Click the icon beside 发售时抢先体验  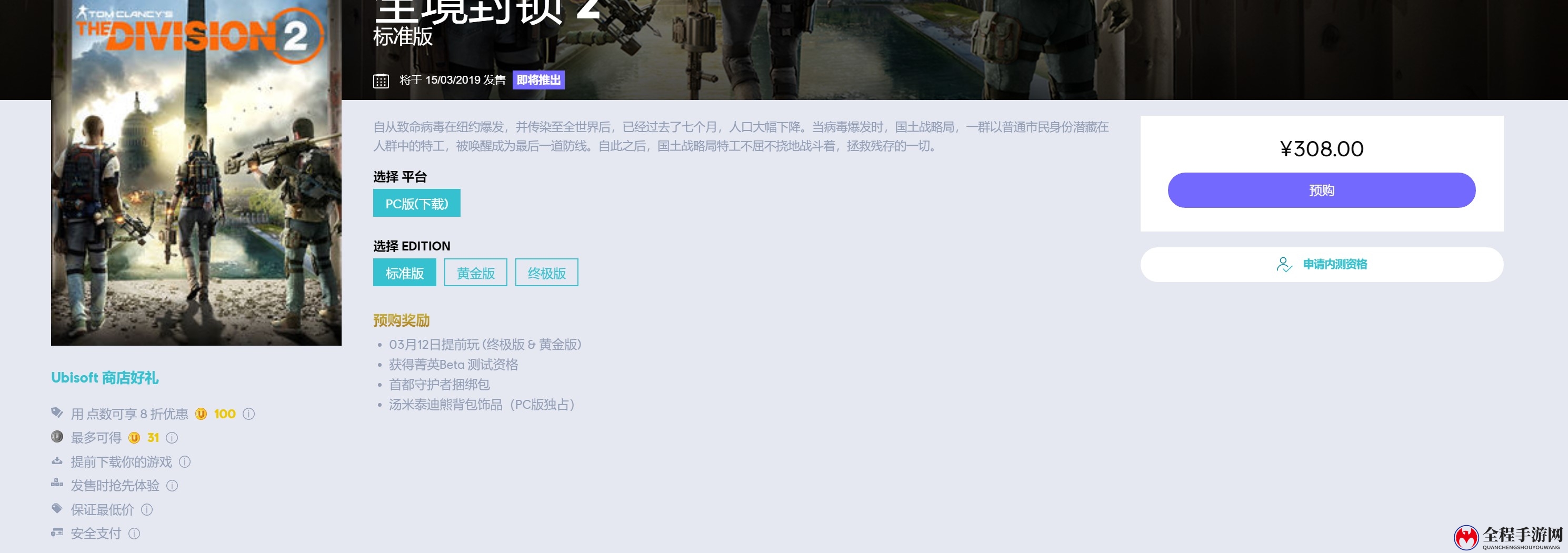[x=57, y=484]
